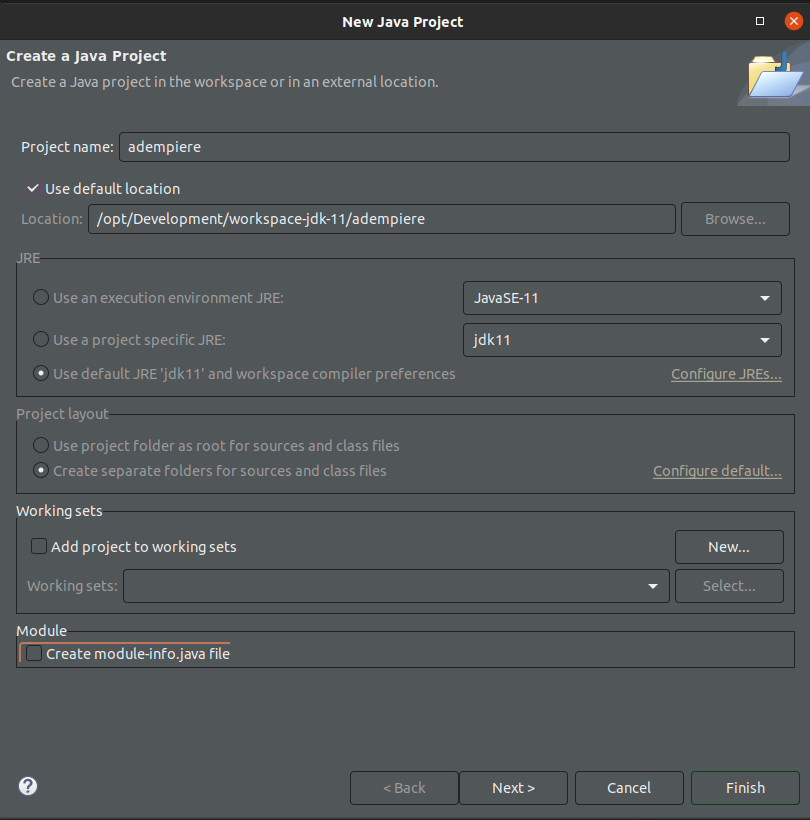Screen dimensions: 810x820
Task: Click the < Back button
Action: (x=404, y=788)
